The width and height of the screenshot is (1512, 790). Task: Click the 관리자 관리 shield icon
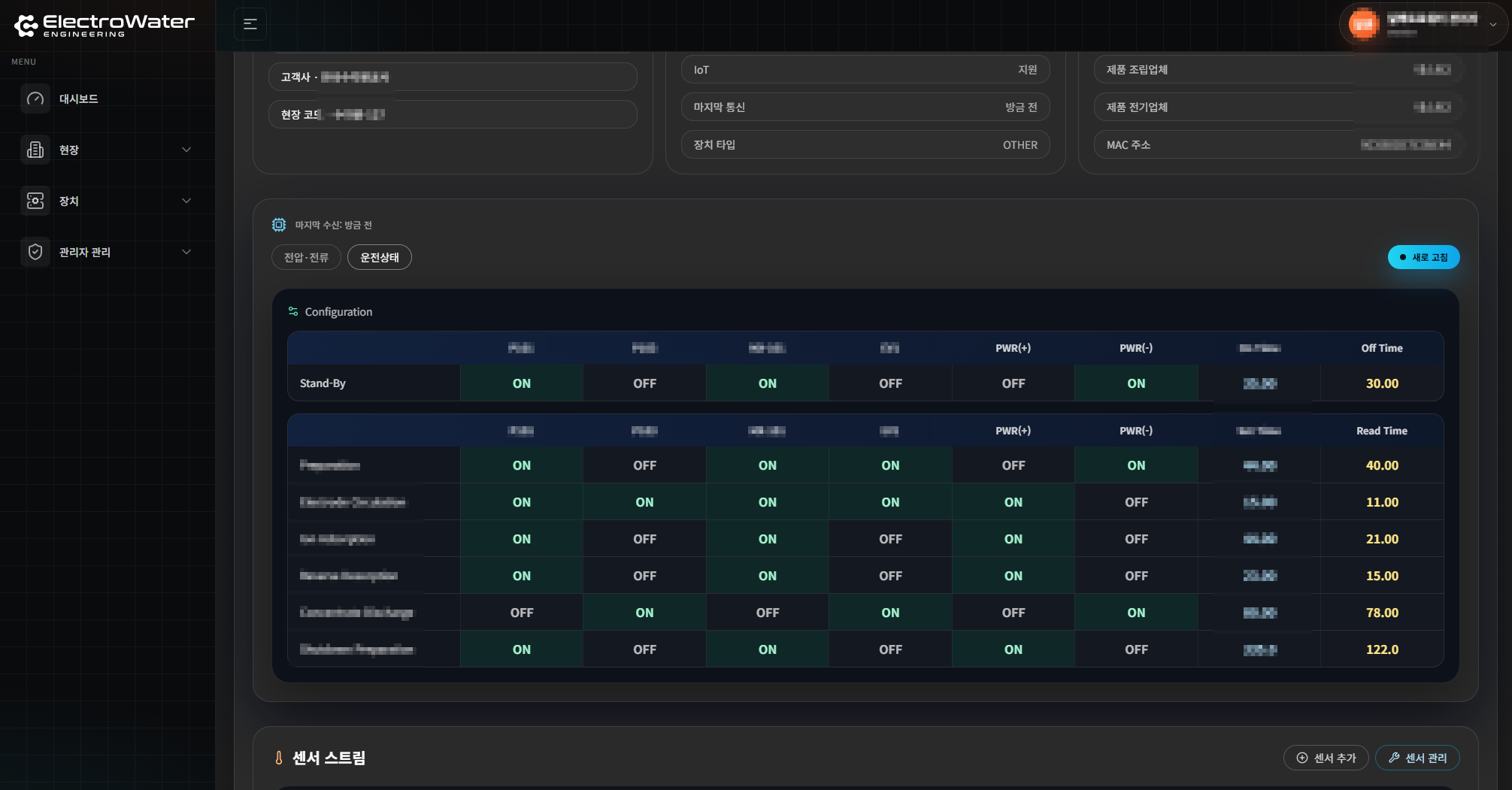point(35,252)
